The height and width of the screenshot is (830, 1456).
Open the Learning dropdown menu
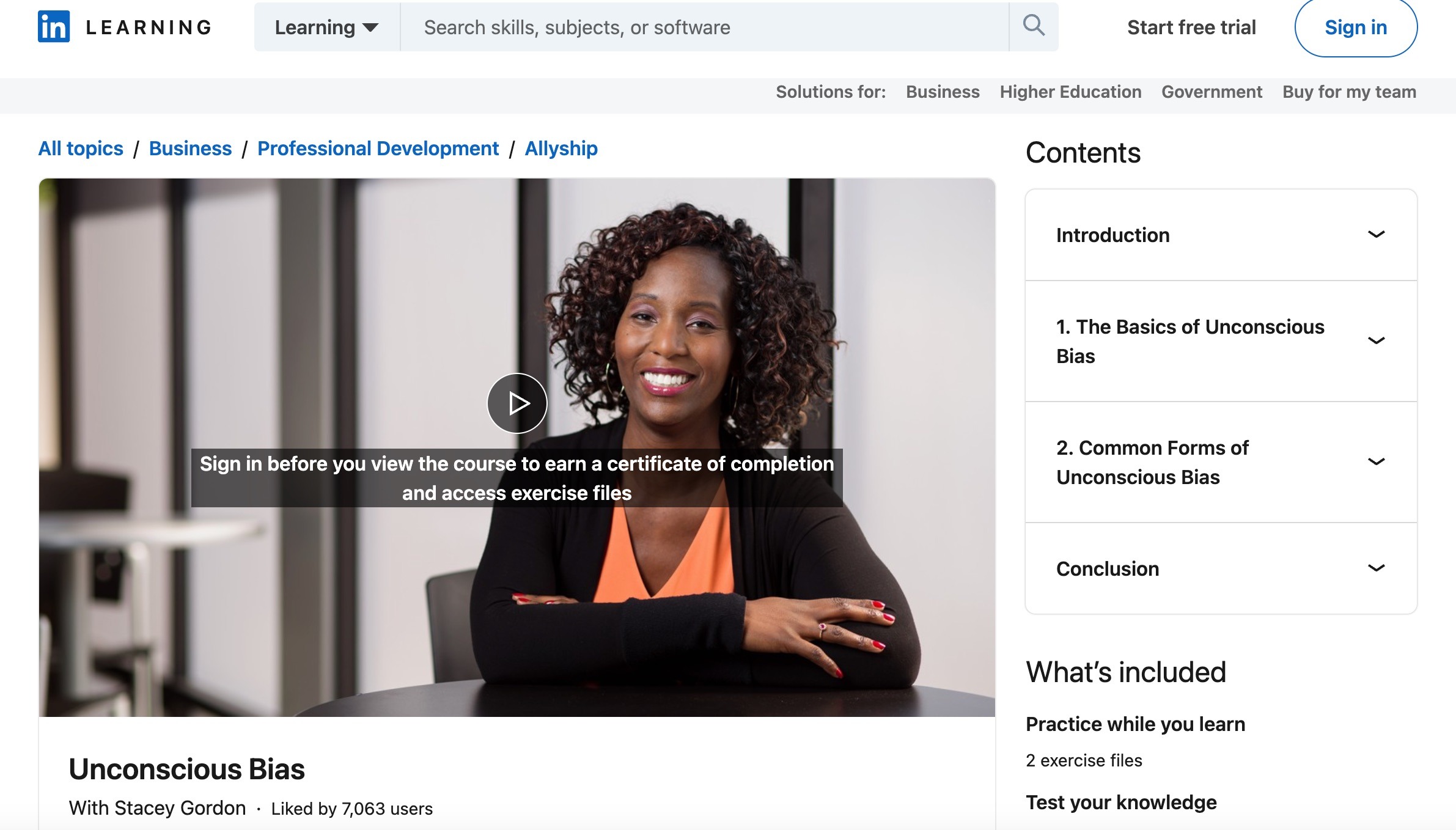[327, 27]
